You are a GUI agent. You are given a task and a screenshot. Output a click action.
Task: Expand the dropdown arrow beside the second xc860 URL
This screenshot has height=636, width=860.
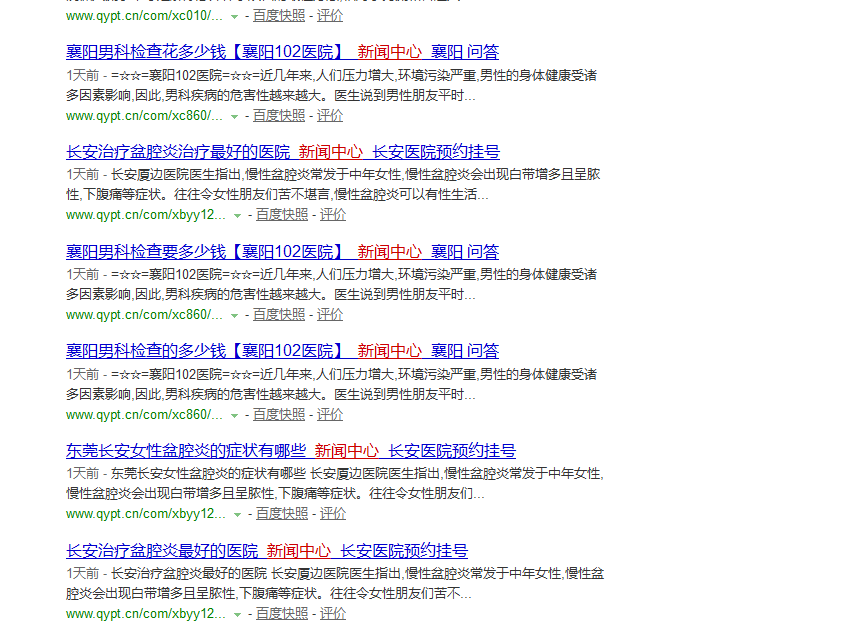235,314
